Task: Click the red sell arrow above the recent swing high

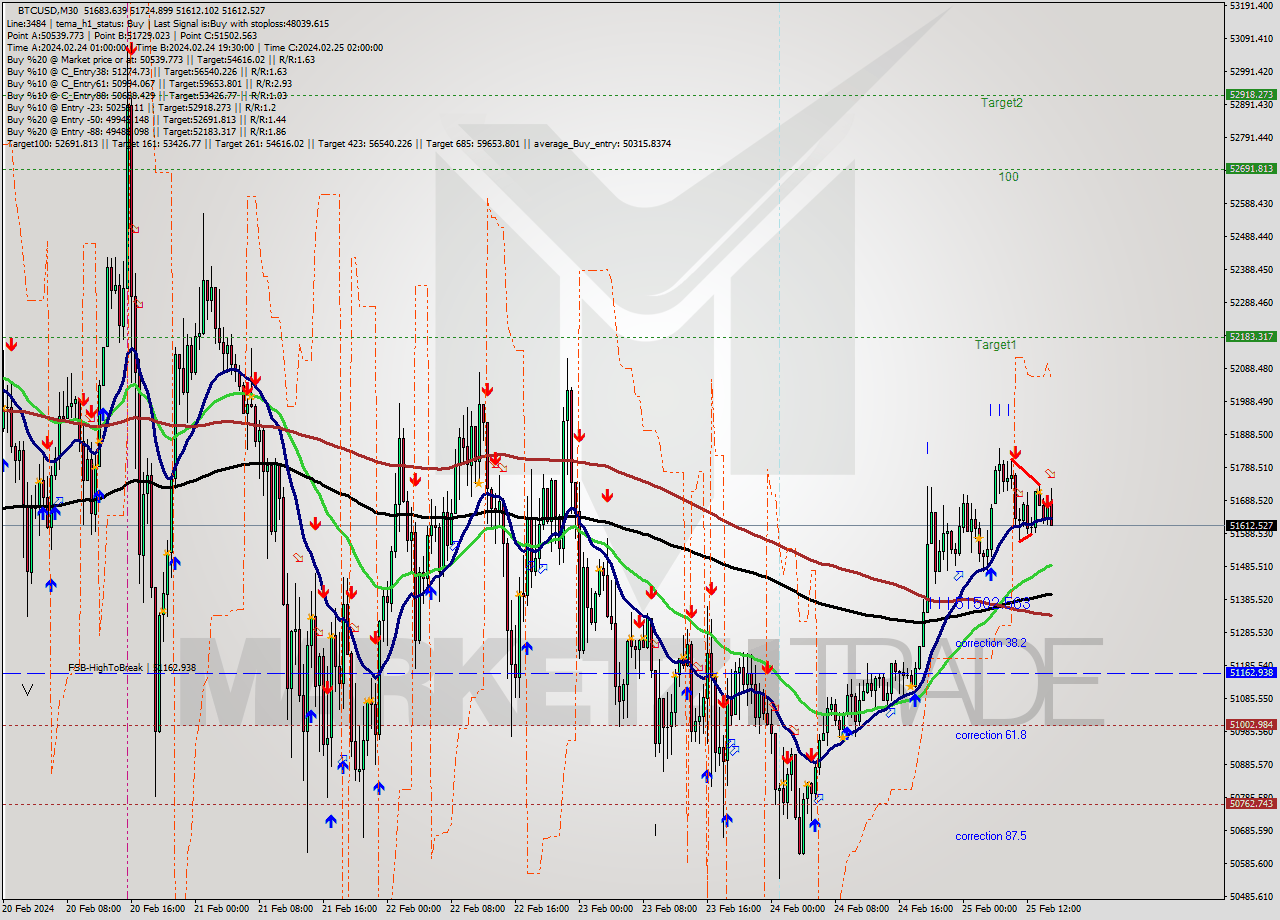Action: click(1016, 453)
